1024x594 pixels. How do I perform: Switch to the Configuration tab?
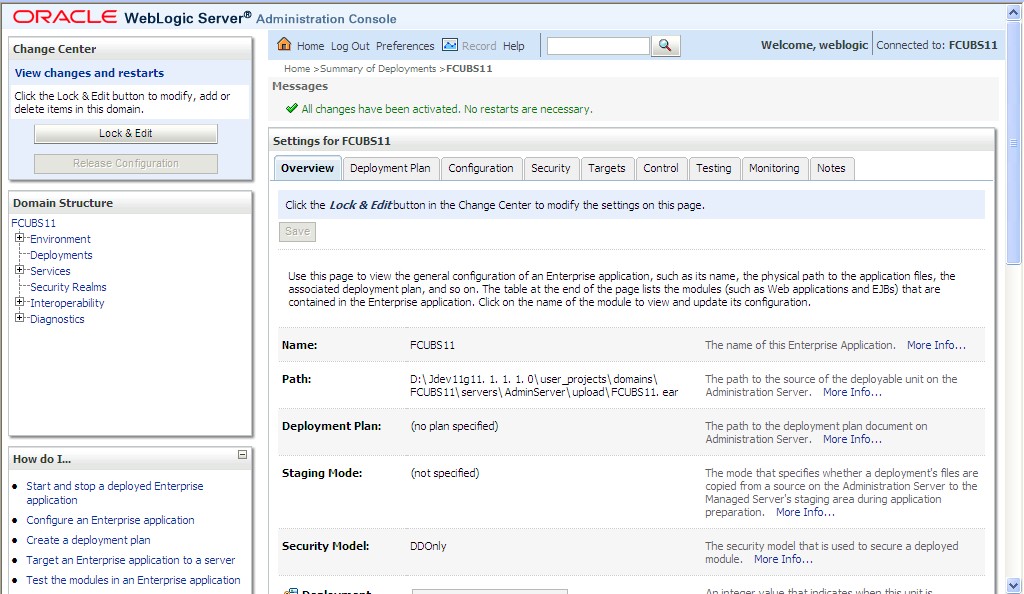tap(481, 168)
